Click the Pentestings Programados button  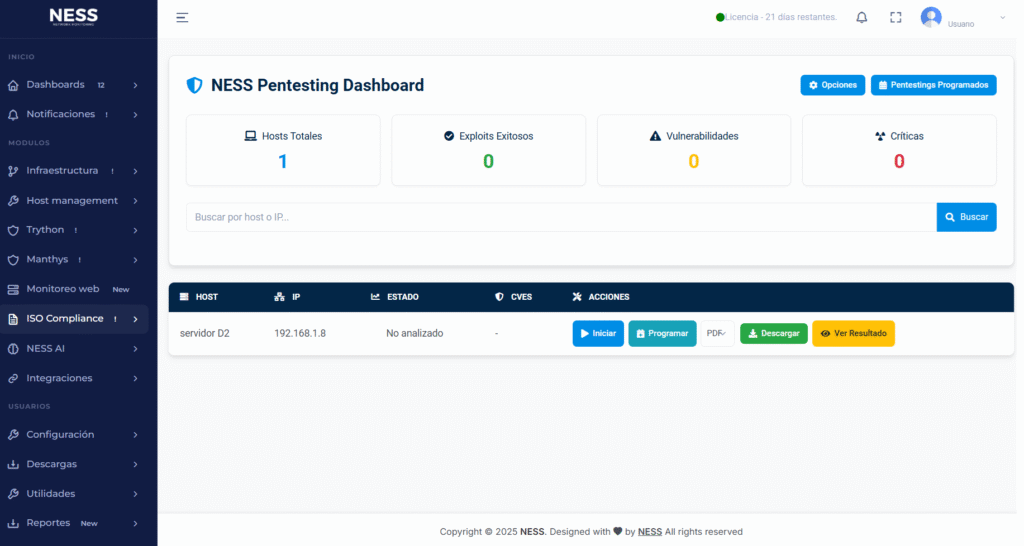933,86
